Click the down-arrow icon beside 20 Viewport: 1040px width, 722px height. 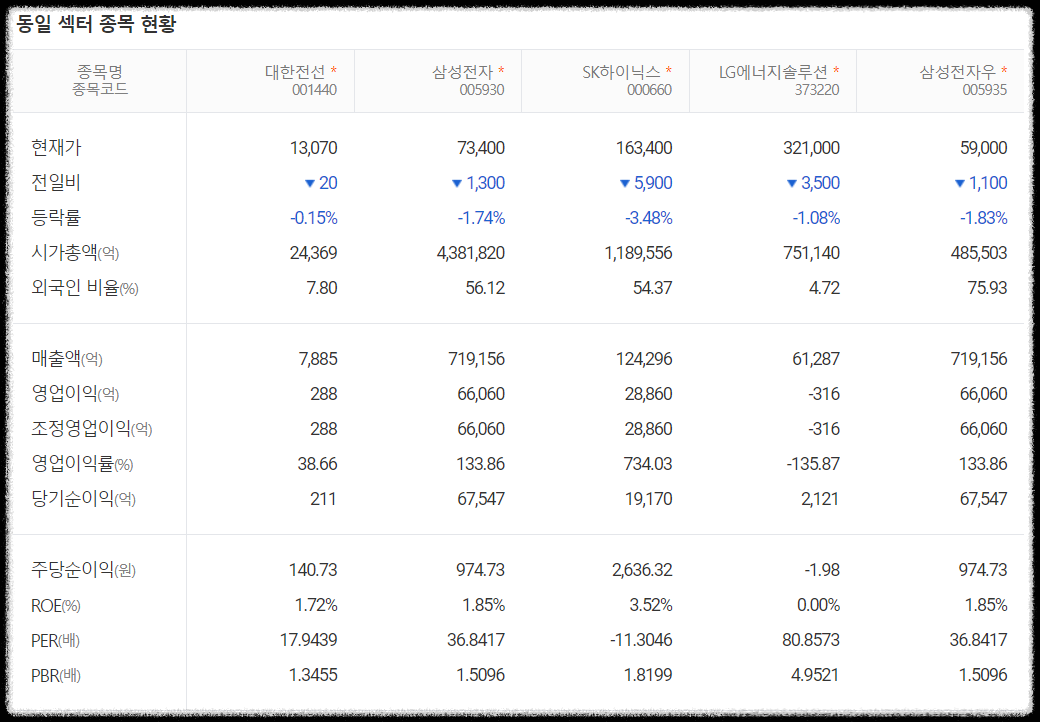pos(309,184)
